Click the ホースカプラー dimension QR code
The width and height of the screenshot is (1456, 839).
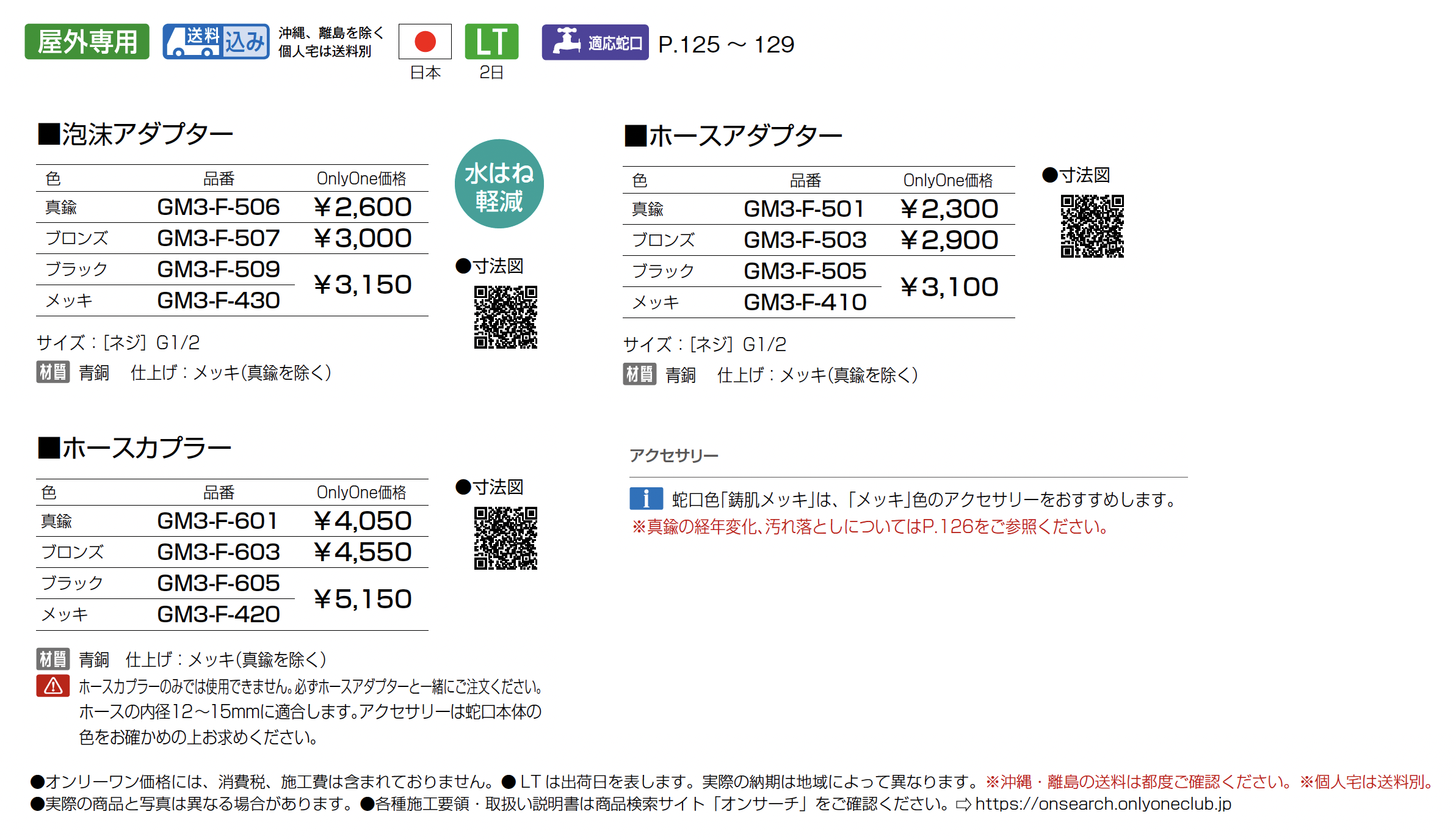(x=505, y=538)
